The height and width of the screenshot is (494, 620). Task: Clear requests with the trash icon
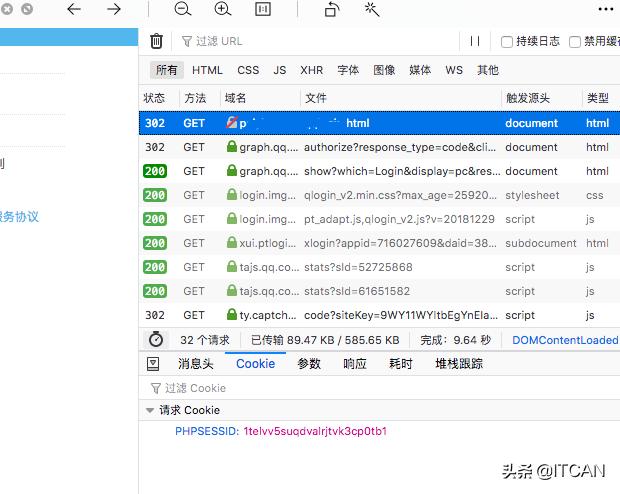(x=156, y=41)
